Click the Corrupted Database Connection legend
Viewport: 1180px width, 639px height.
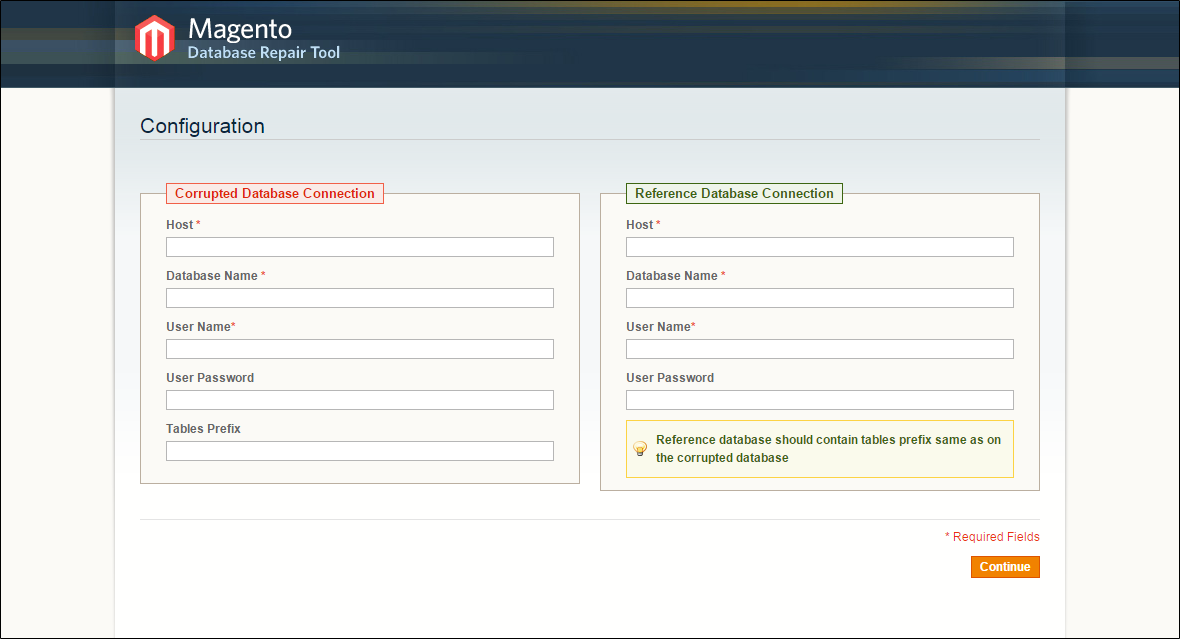click(x=275, y=193)
